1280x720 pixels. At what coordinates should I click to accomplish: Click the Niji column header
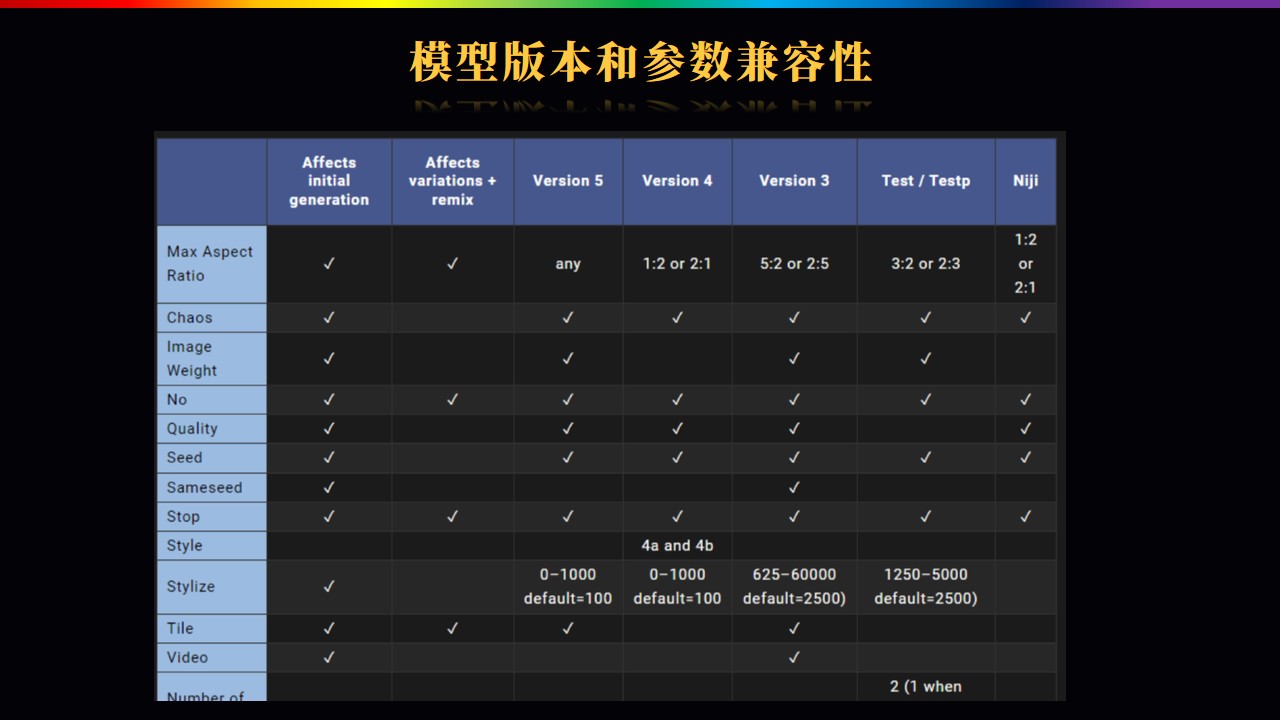tap(1025, 181)
